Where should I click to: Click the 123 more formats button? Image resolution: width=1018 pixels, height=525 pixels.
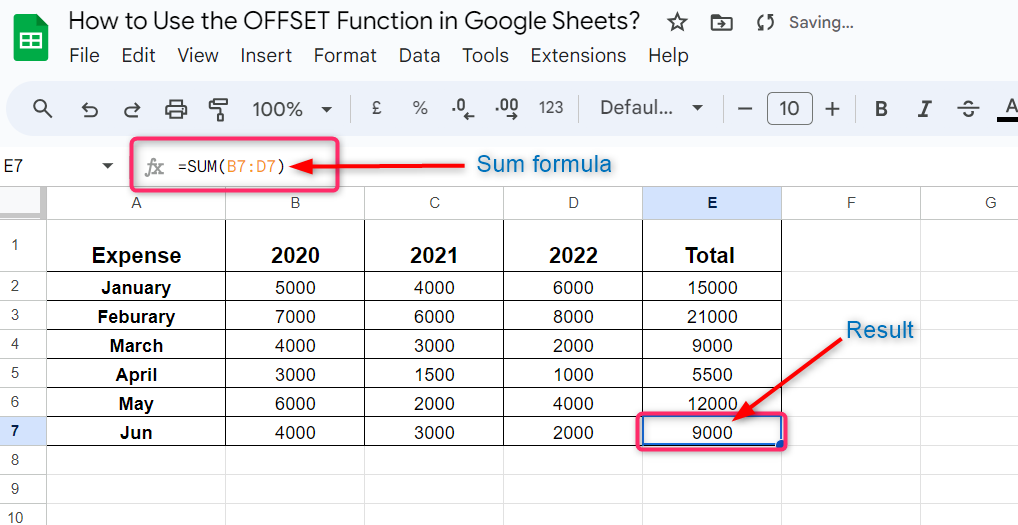[551, 108]
